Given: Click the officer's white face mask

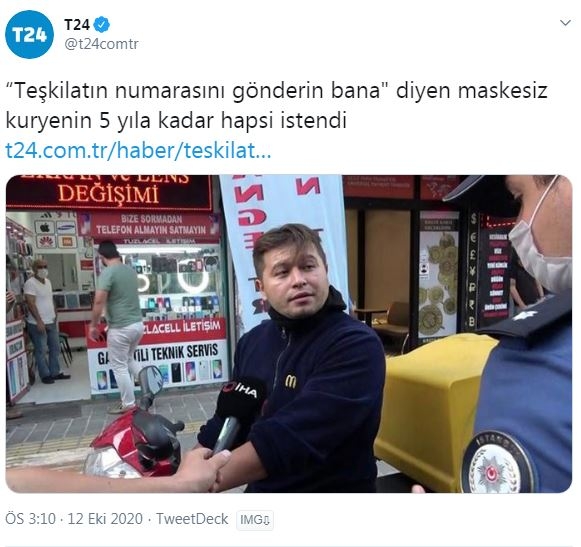Looking at the screenshot, I should coord(539,252).
